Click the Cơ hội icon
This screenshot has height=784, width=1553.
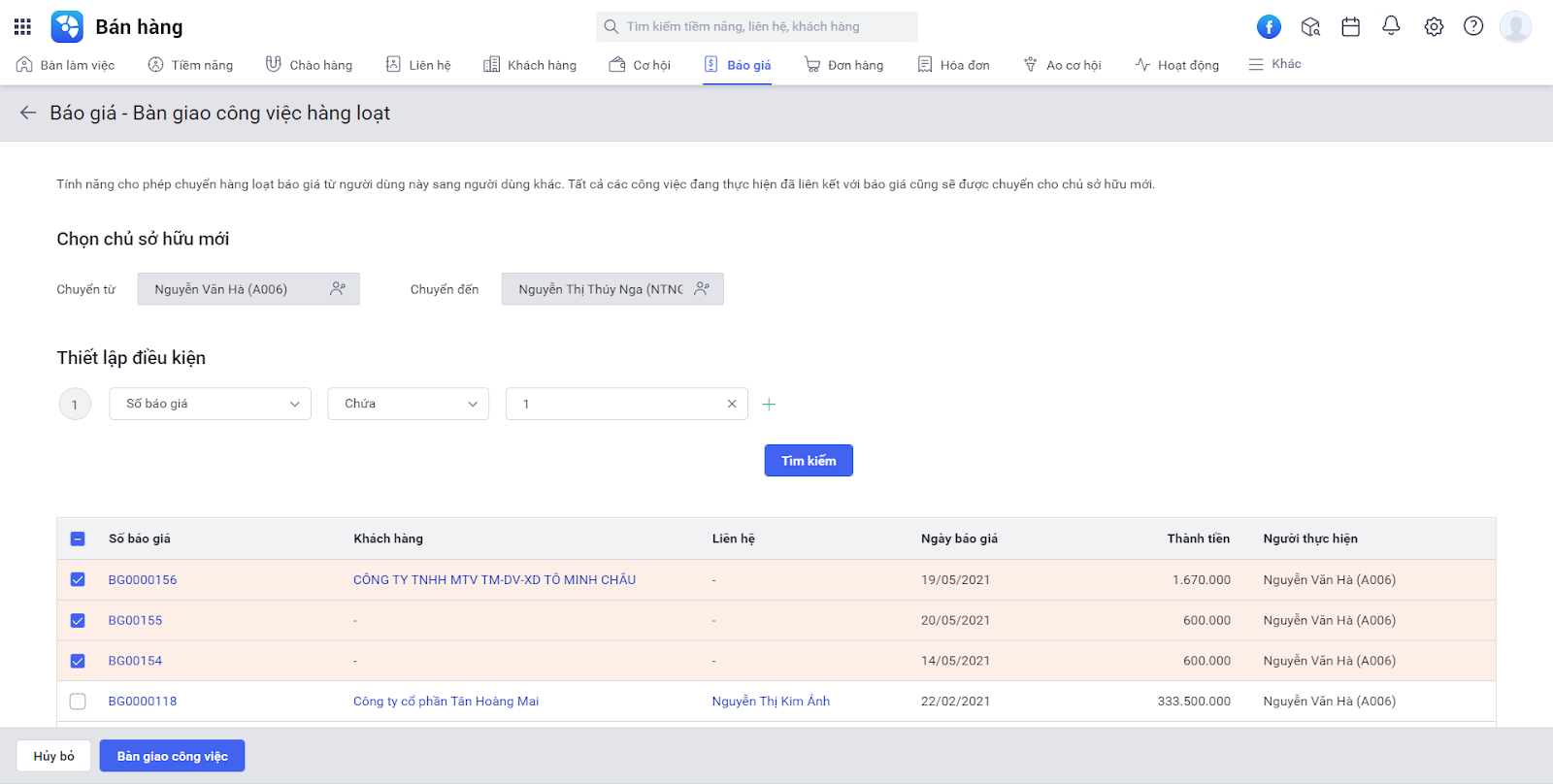click(x=617, y=65)
